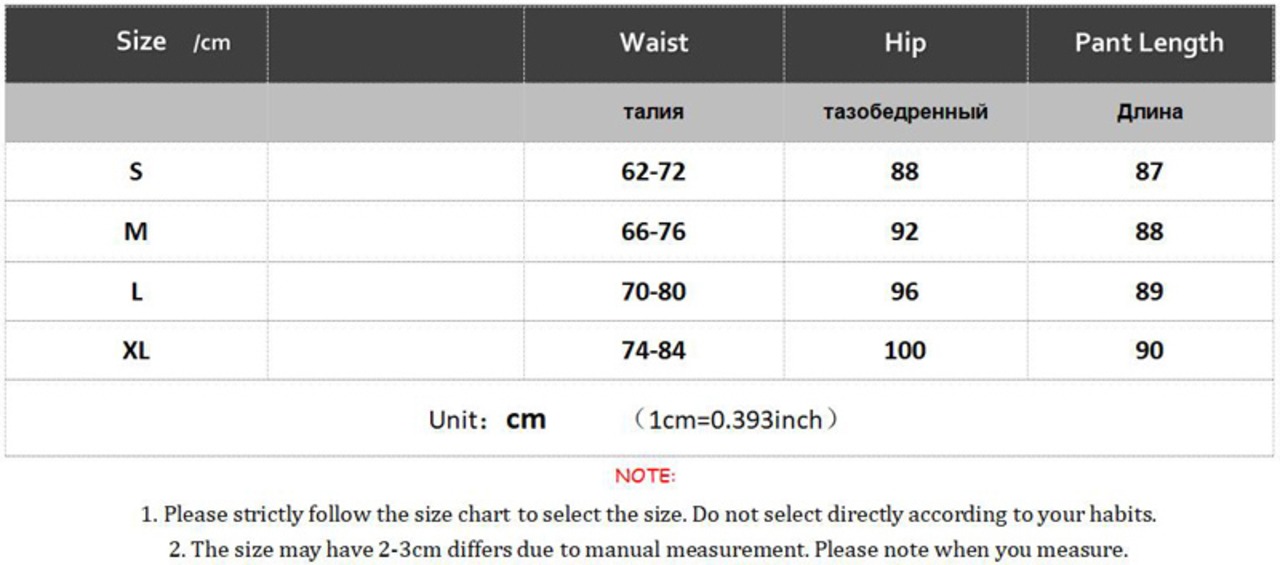Viewport: 1280px width, 565px height.
Task: Select waist value 74-84
Action: pyautogui.click(x=654, y=350)
